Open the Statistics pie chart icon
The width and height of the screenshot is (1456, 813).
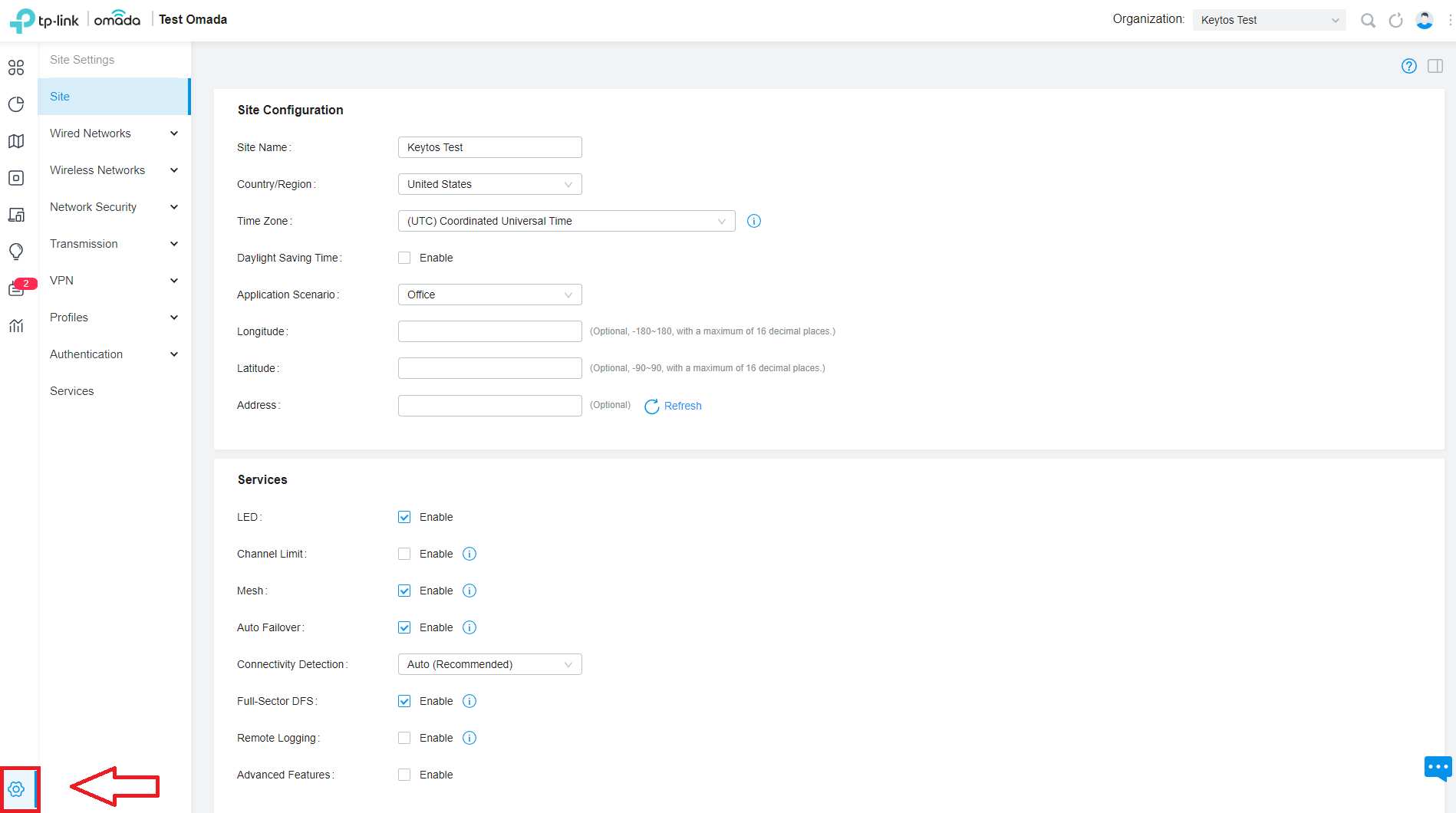click(x=16, y=104)
